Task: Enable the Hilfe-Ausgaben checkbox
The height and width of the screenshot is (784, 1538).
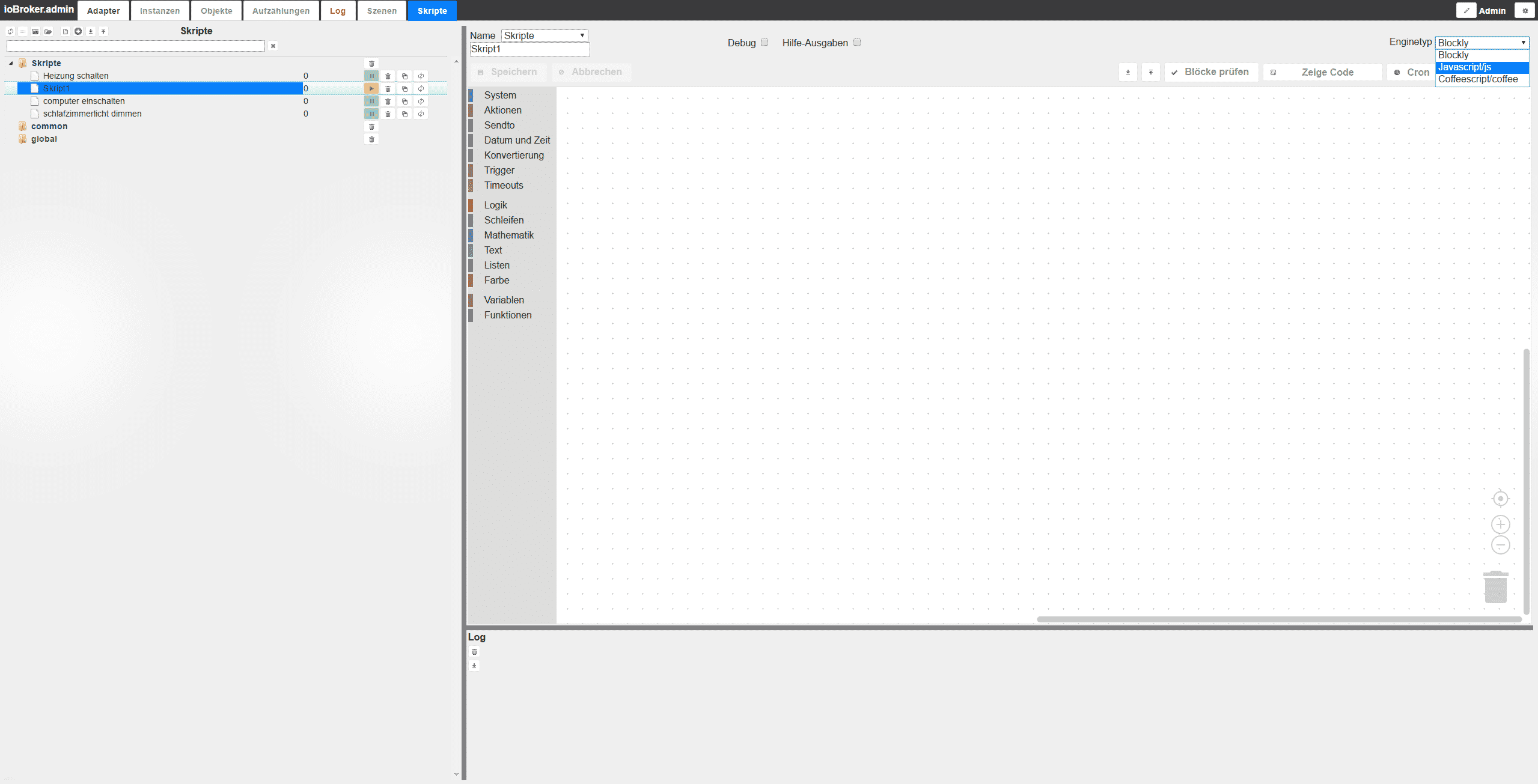Action: (x=857, y=43)
